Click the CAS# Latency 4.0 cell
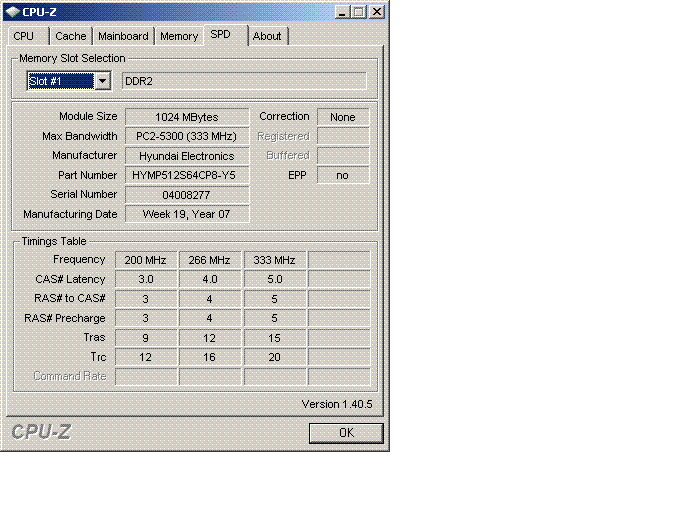 point(210,279)
